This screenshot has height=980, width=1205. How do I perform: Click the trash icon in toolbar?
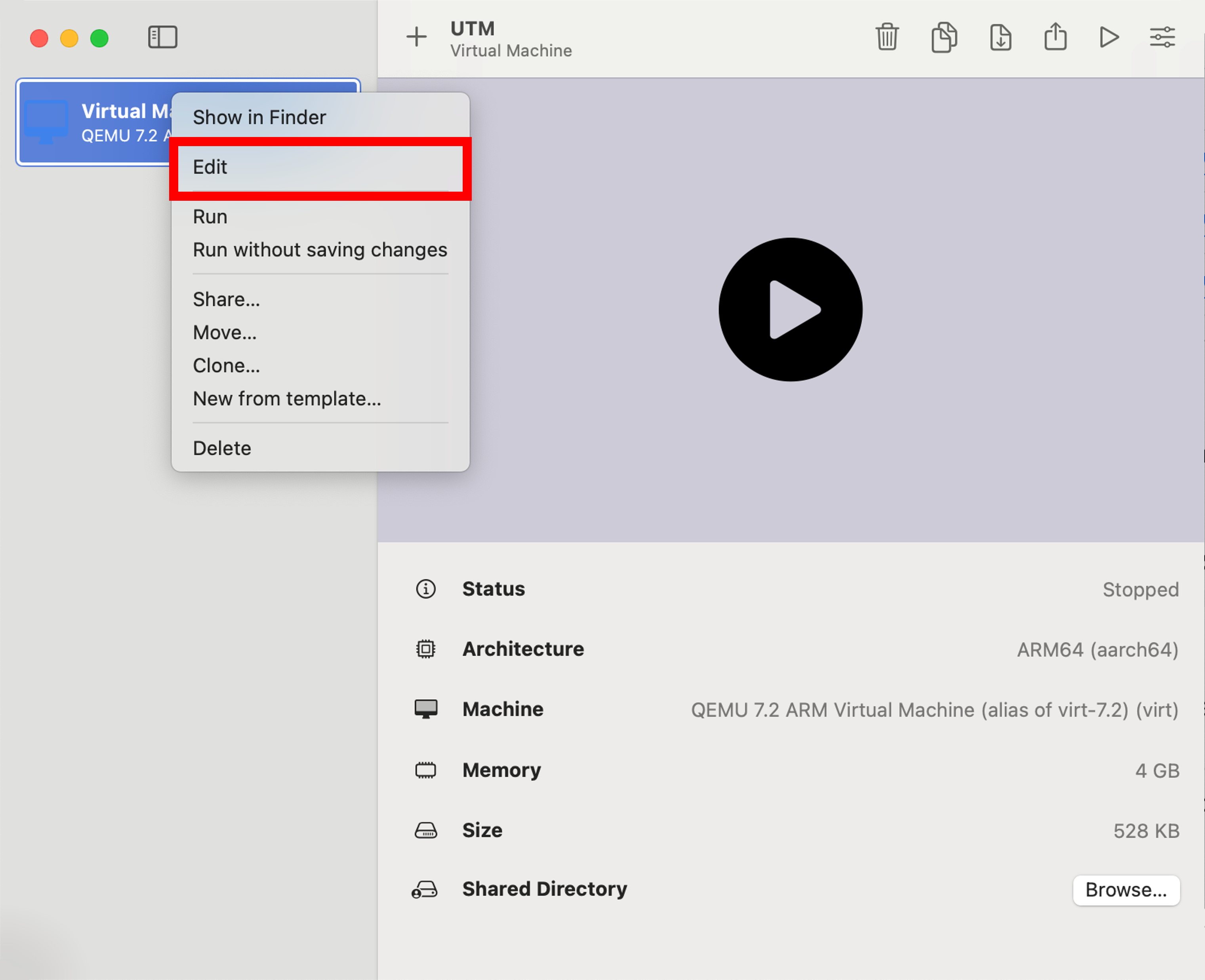[x=887, y=37]
